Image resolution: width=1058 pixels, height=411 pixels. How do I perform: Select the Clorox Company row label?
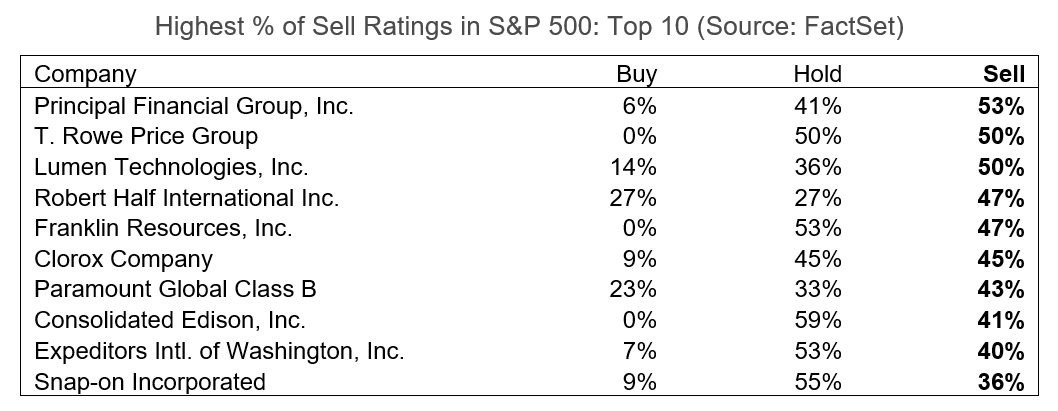point(123,259)
